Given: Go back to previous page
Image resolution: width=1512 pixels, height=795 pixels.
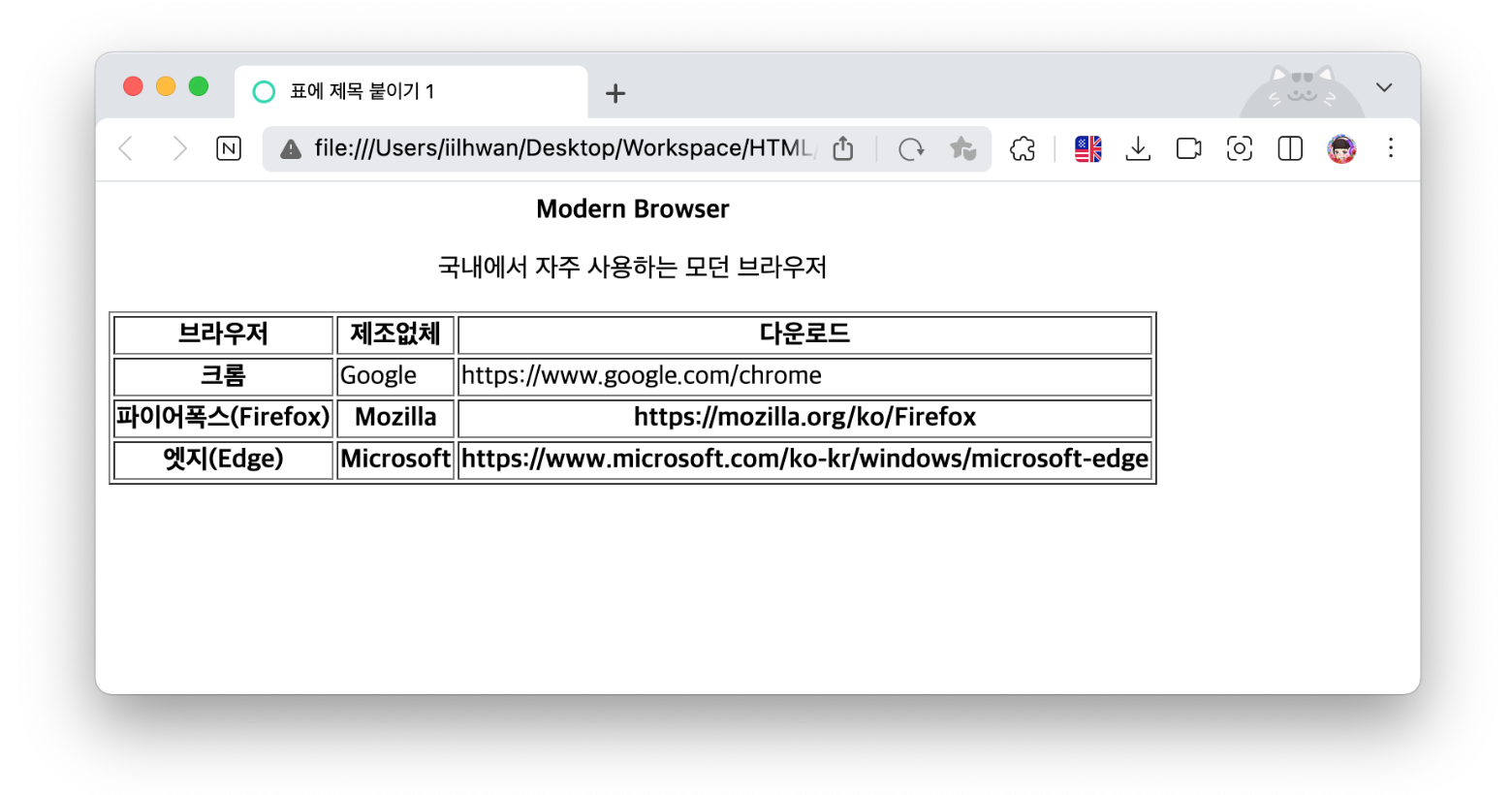Looking at the screenshot, I should click(126, 148).
